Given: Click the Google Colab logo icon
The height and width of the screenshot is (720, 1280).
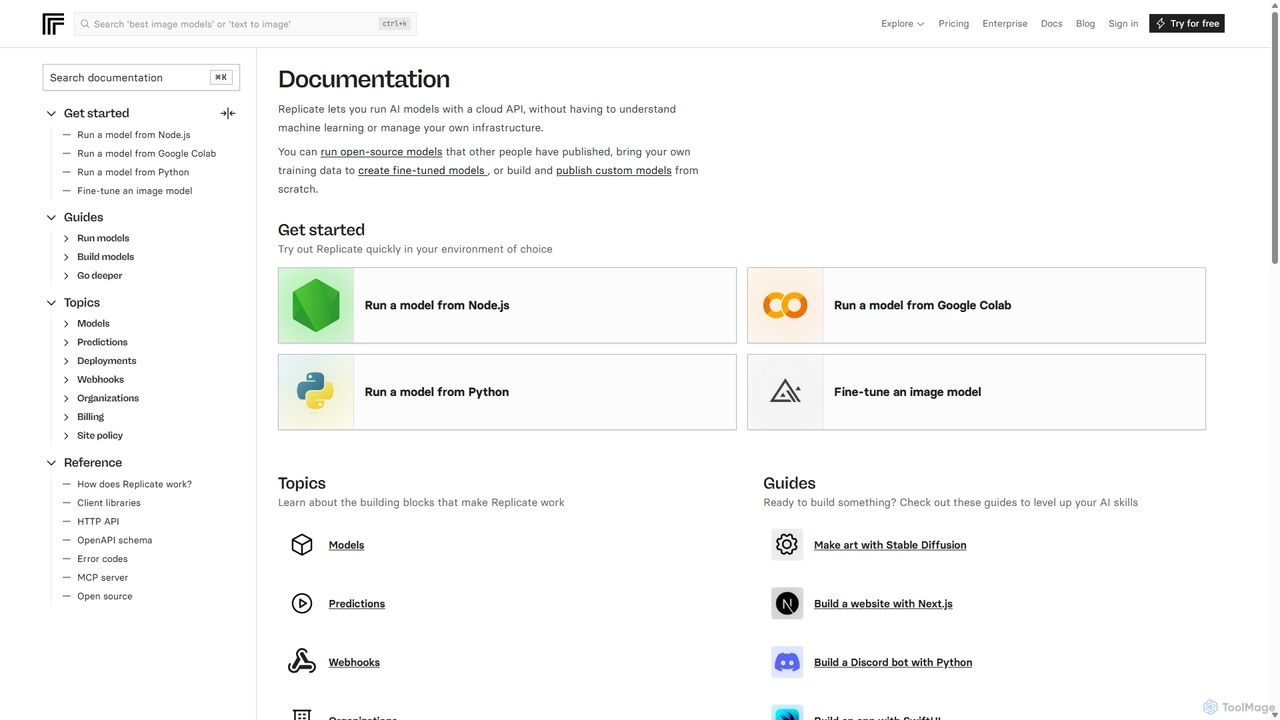Looking at the screenshot, I should click(x=785, y=305).
